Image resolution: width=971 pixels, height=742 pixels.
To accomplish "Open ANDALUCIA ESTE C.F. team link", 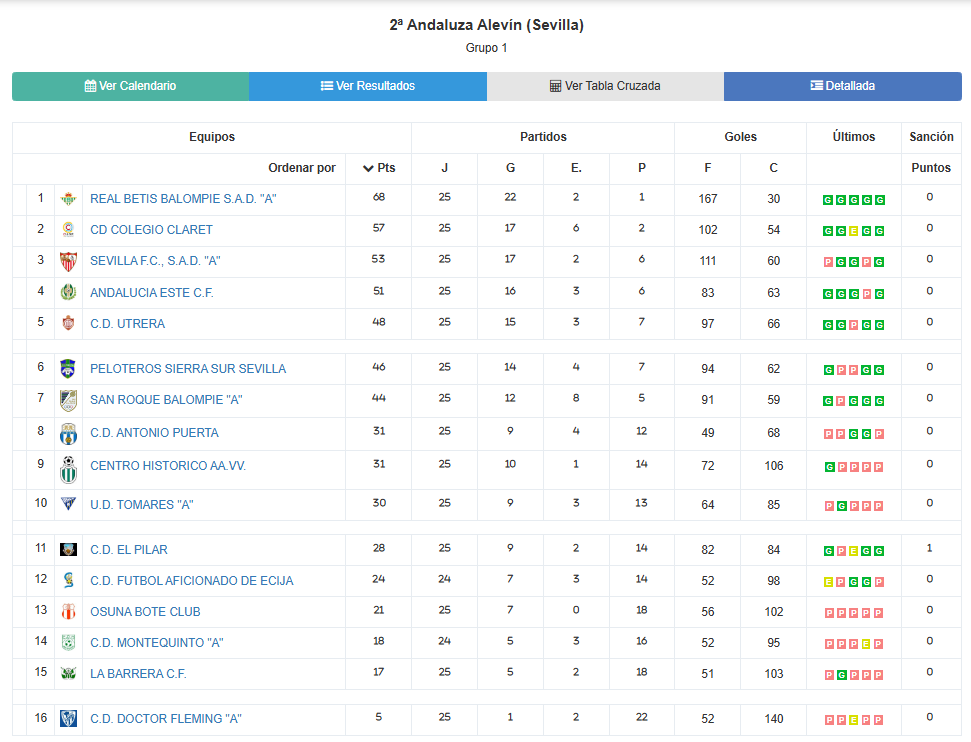I will click(x=152, y=292).
